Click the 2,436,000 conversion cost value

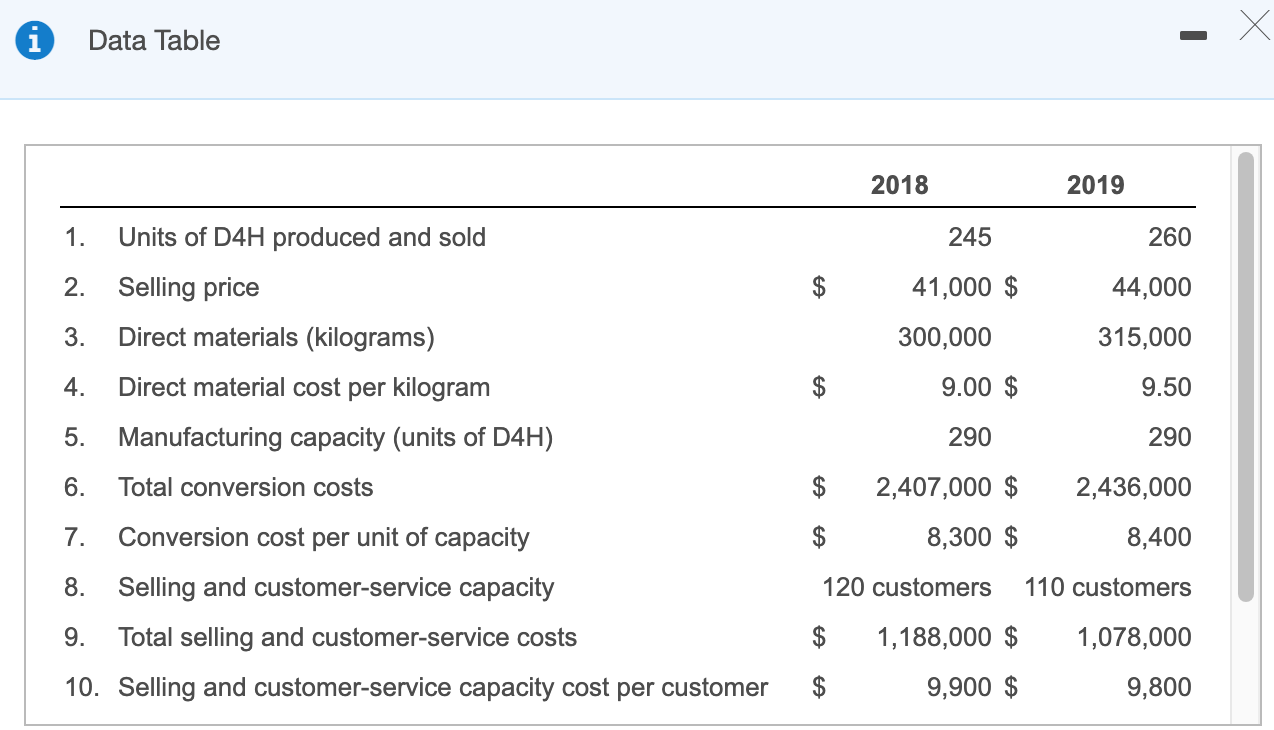[x=1134, y=487]
